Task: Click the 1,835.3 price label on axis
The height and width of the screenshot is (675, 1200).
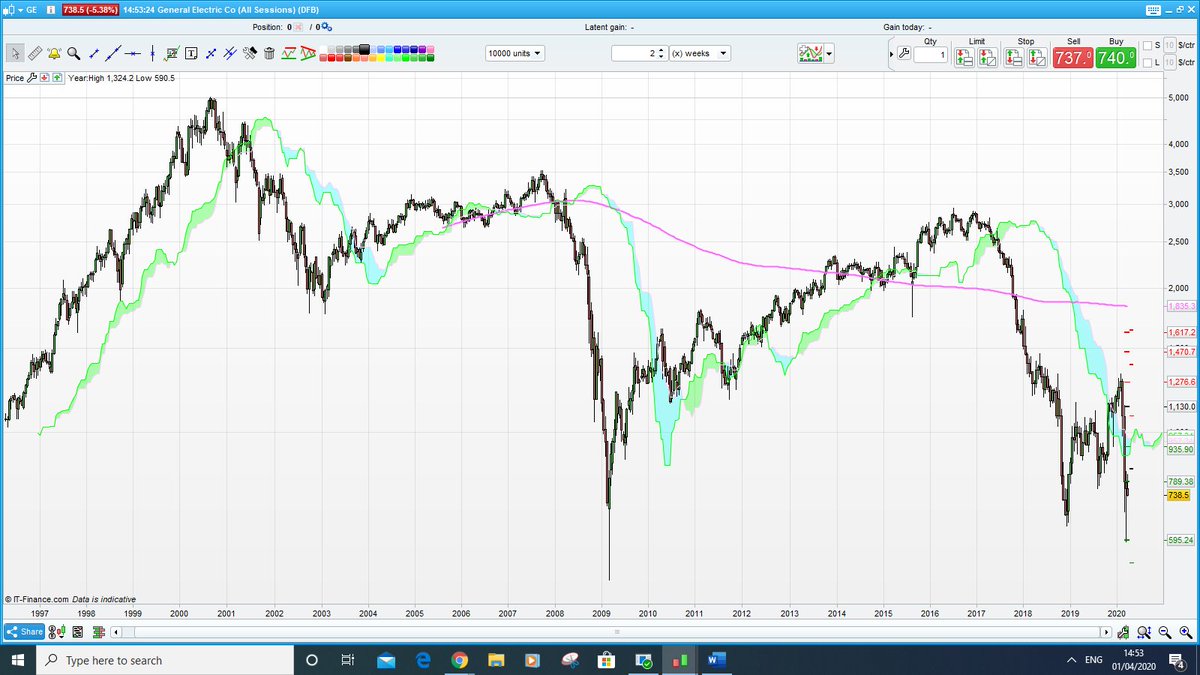Action: tap(1181, 305)
